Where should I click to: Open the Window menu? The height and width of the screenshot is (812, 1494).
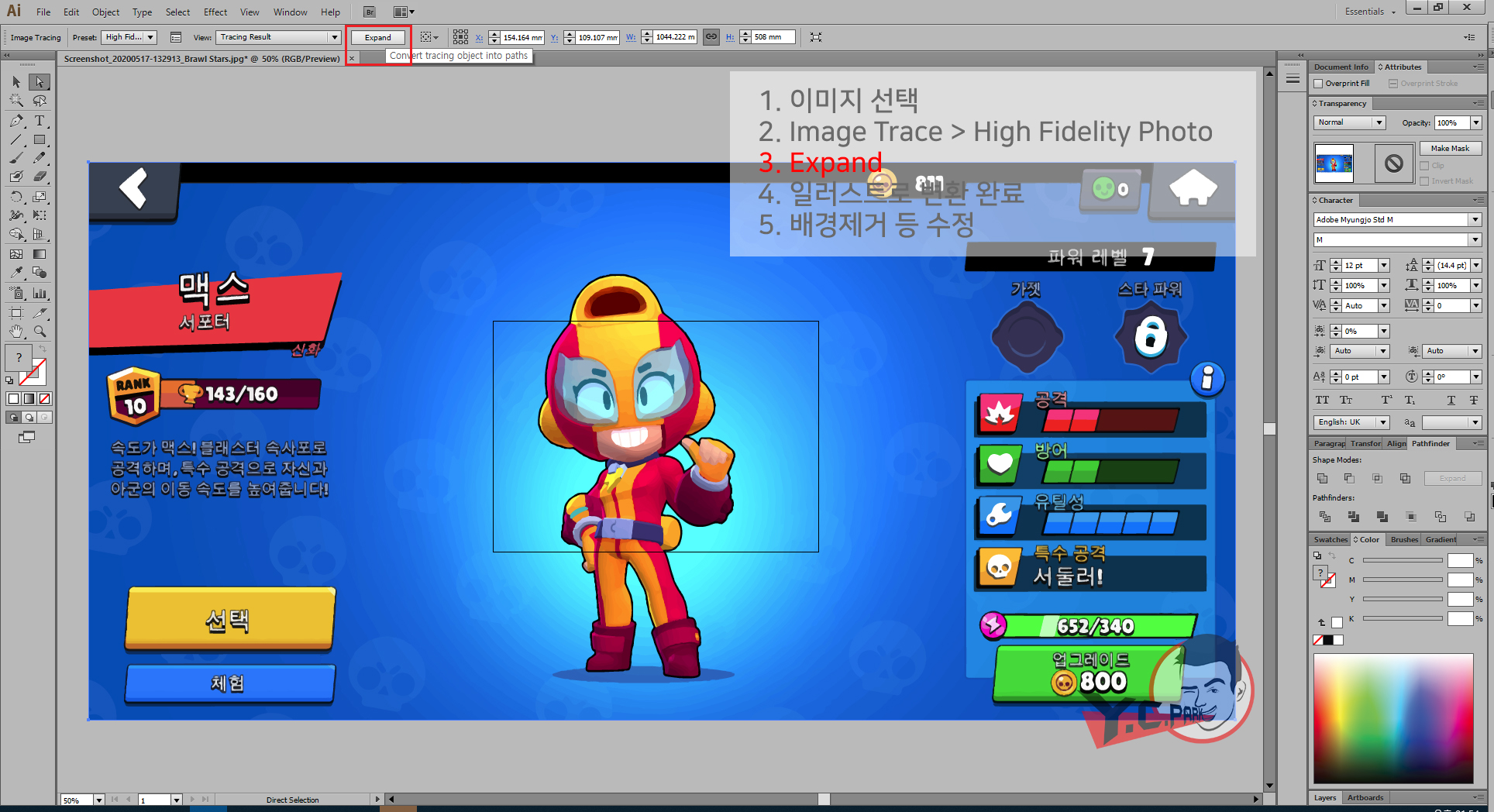click(x=290, y=12)
